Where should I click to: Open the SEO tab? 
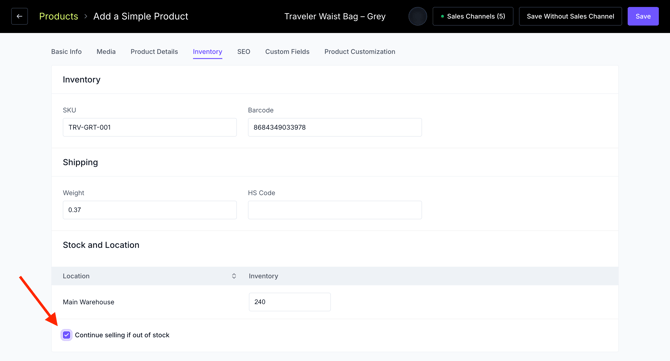[x=244, y=52]
